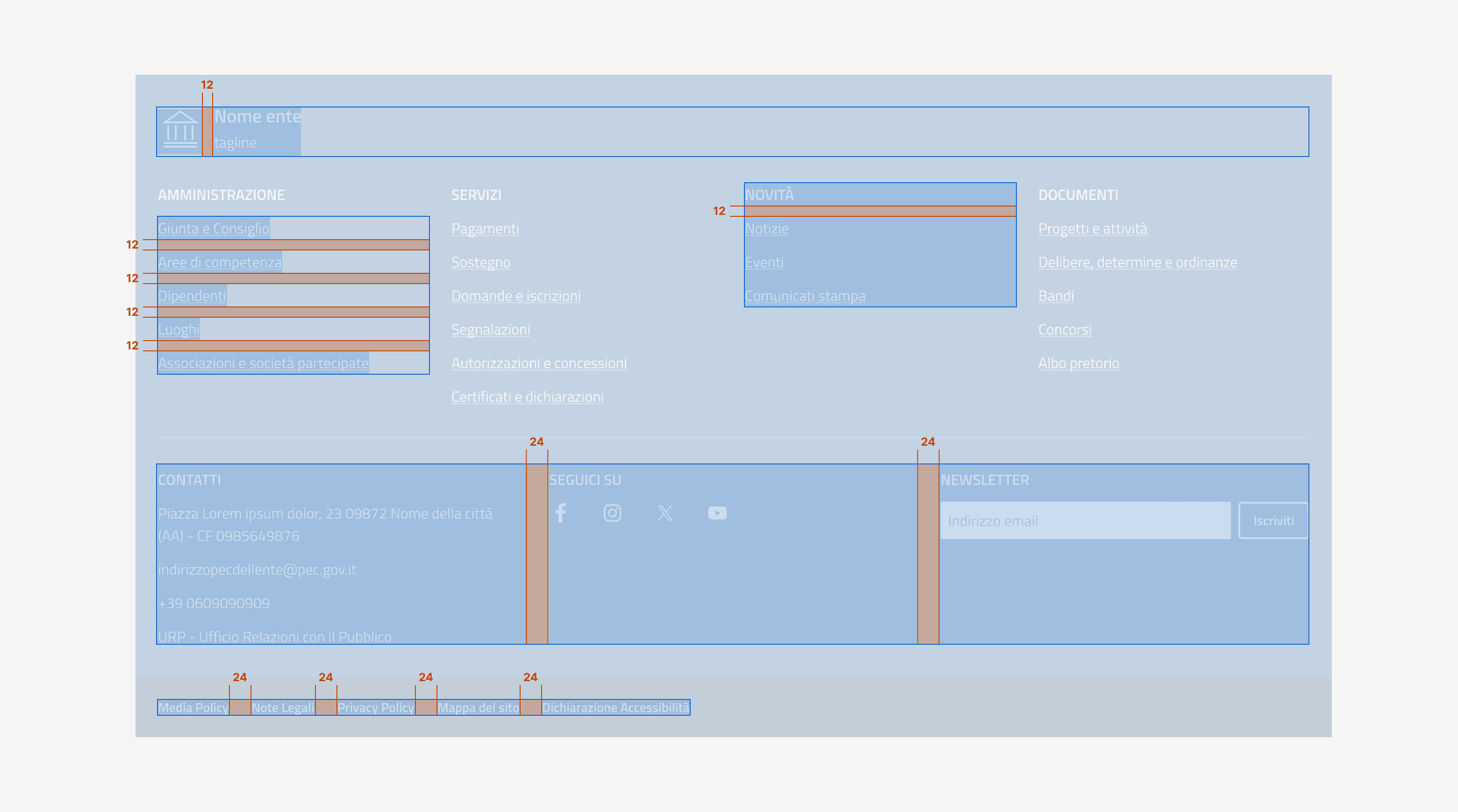Open URP - Ufficio Relazioni con il Pubblico
Screen dimensions: 1458x812
274,637
